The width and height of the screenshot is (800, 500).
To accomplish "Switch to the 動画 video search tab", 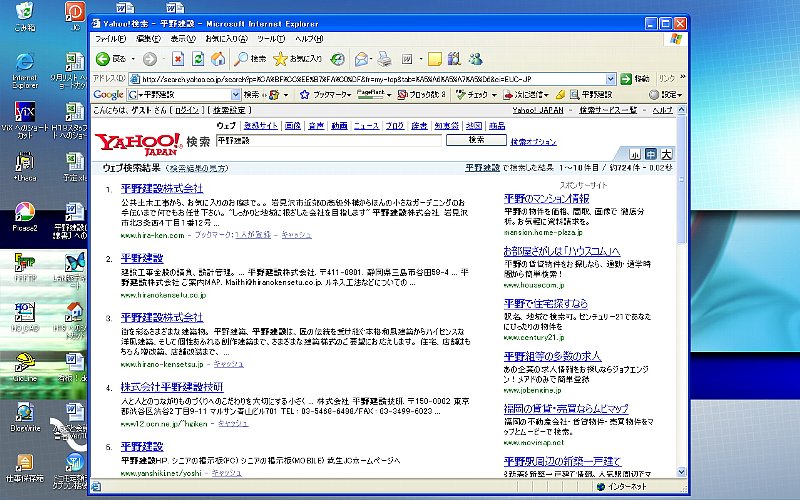I will (x=339, y=126).
